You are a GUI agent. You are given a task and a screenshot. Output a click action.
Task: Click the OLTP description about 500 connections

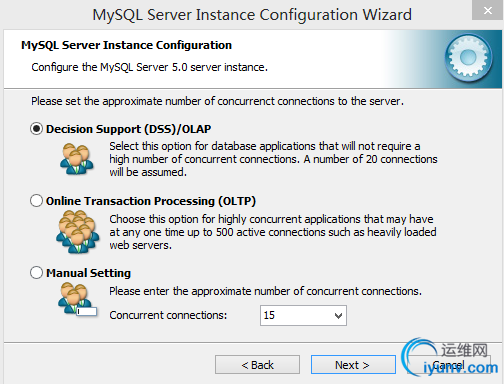273,232
